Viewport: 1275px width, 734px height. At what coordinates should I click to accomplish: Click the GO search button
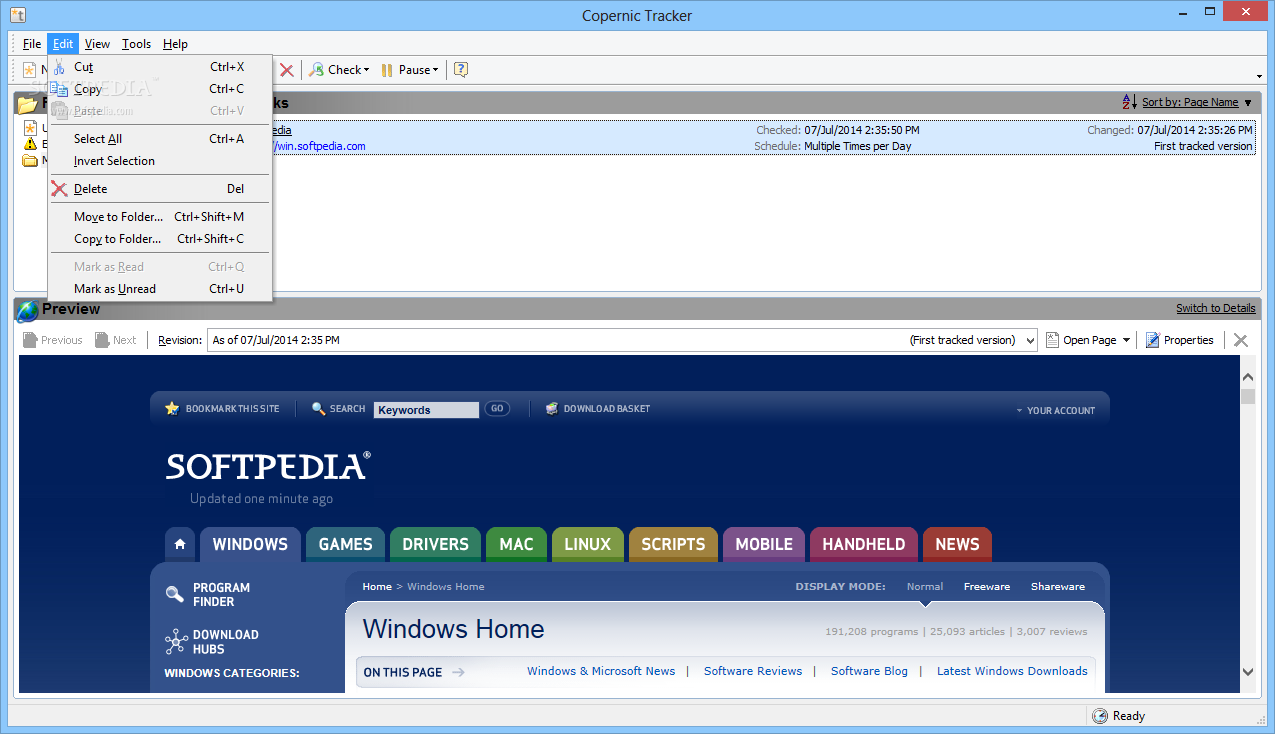497,409
